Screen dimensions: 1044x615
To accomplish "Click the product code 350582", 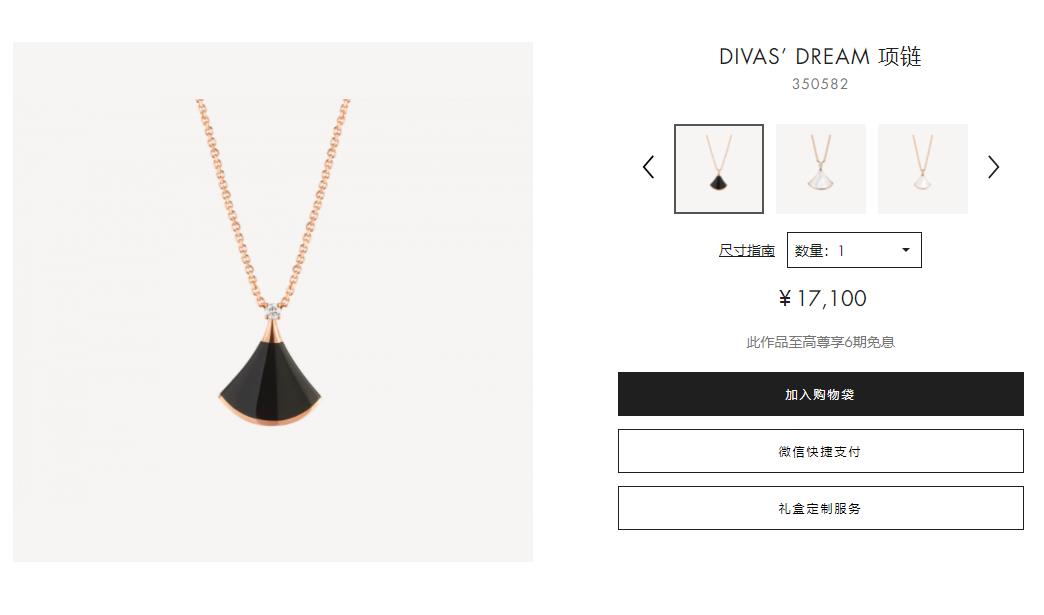I will [820, 84].
